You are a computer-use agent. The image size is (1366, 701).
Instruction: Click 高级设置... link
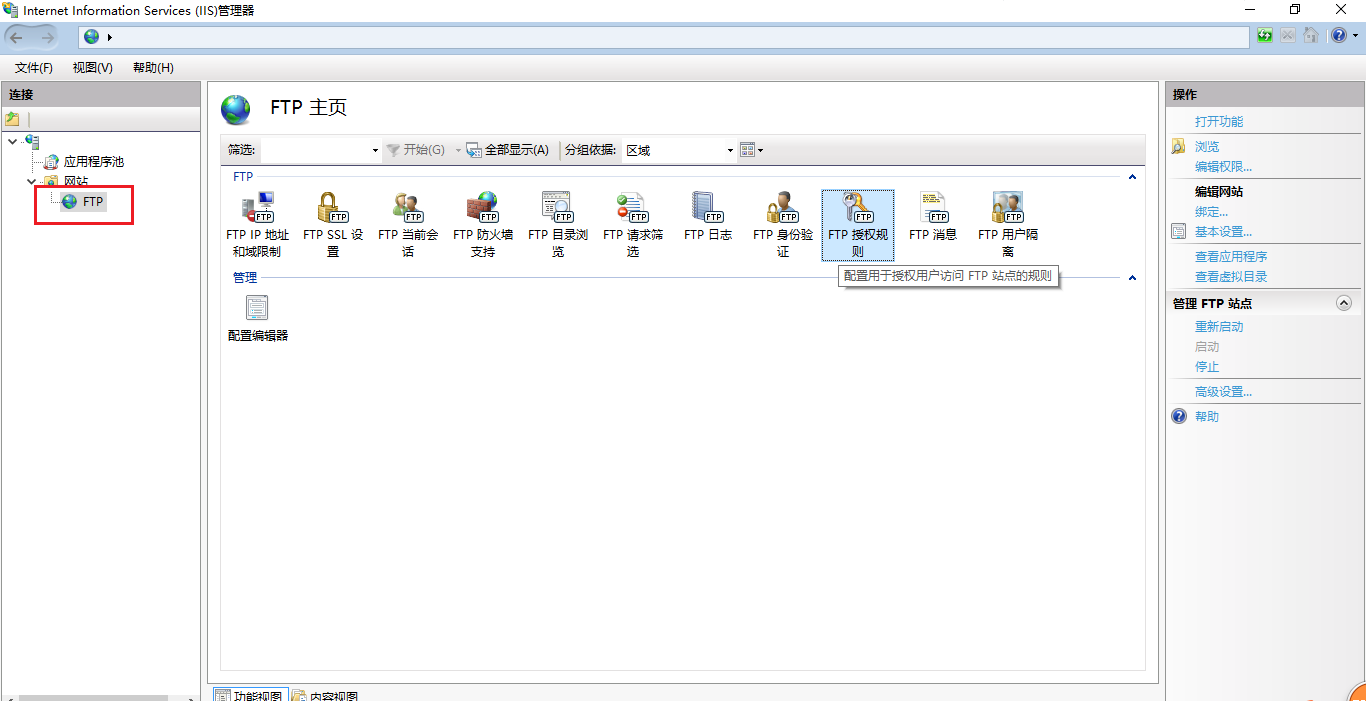[x=1223, y=392]
